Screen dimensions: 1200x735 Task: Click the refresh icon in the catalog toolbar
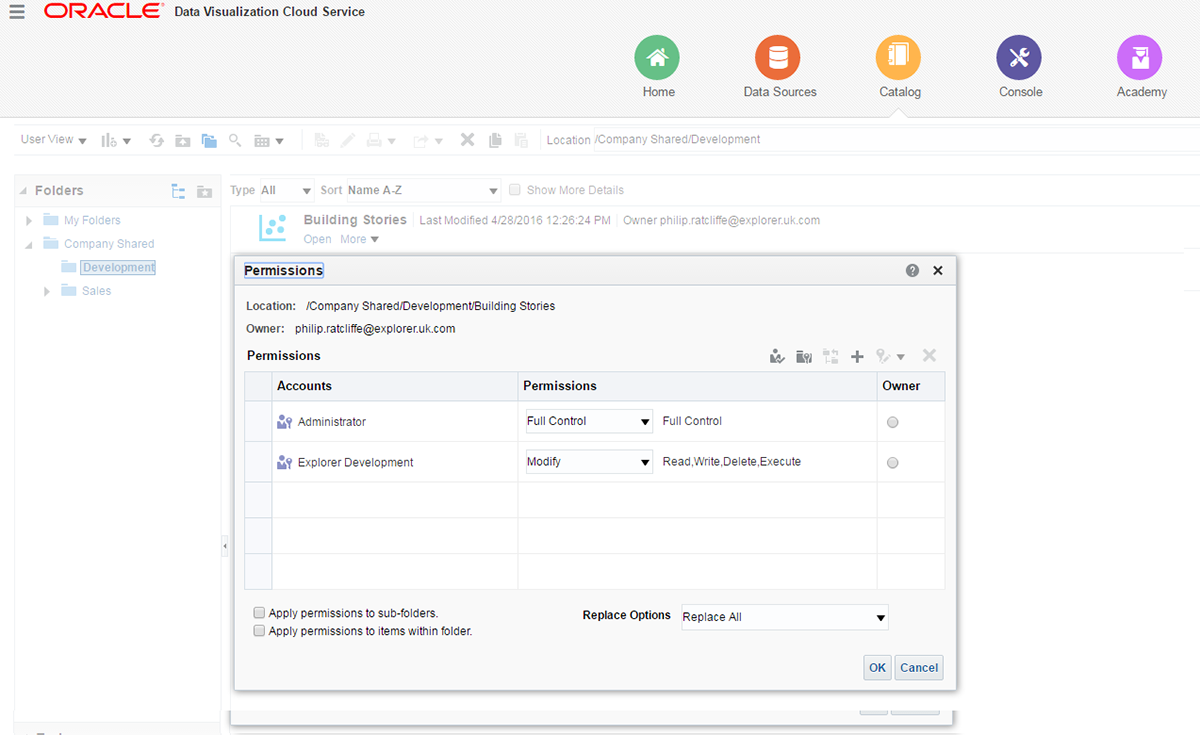click(x=157, y=141)
